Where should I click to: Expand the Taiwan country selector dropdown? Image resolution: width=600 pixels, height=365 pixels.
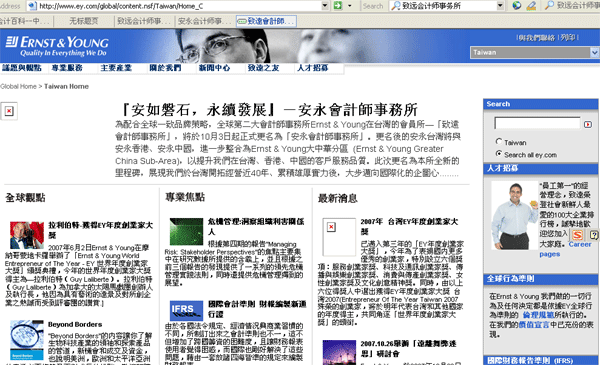point(594,52)
